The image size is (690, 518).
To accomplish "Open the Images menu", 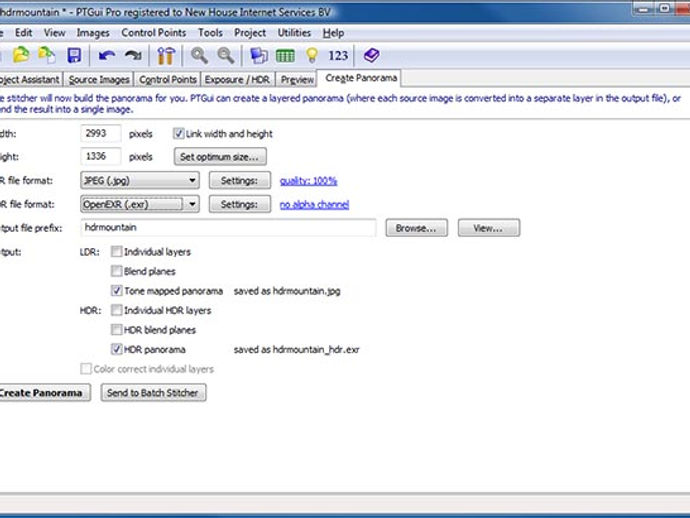I will pos(93,33).
